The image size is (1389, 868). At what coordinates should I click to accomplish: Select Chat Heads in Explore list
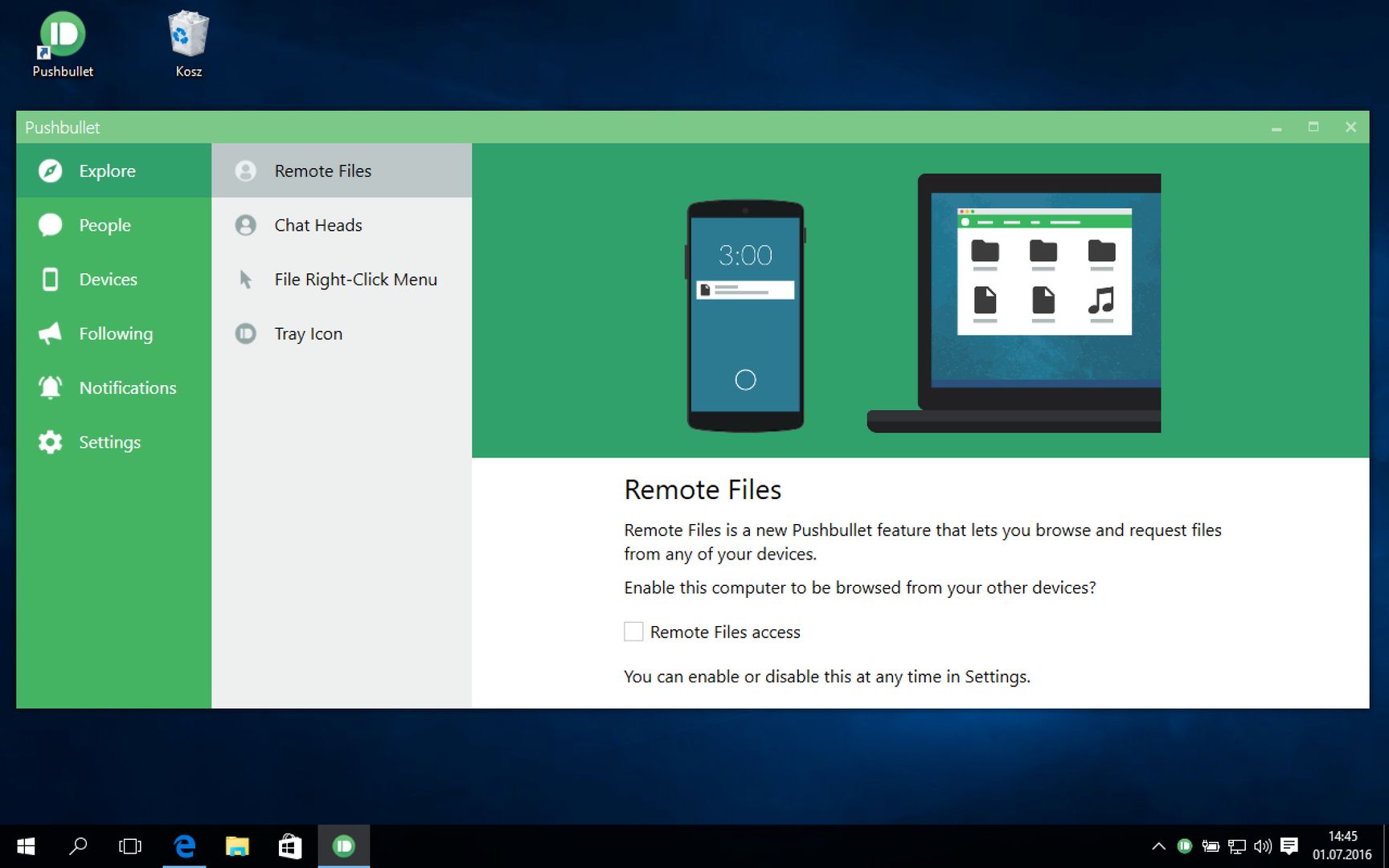pos(342,225)
